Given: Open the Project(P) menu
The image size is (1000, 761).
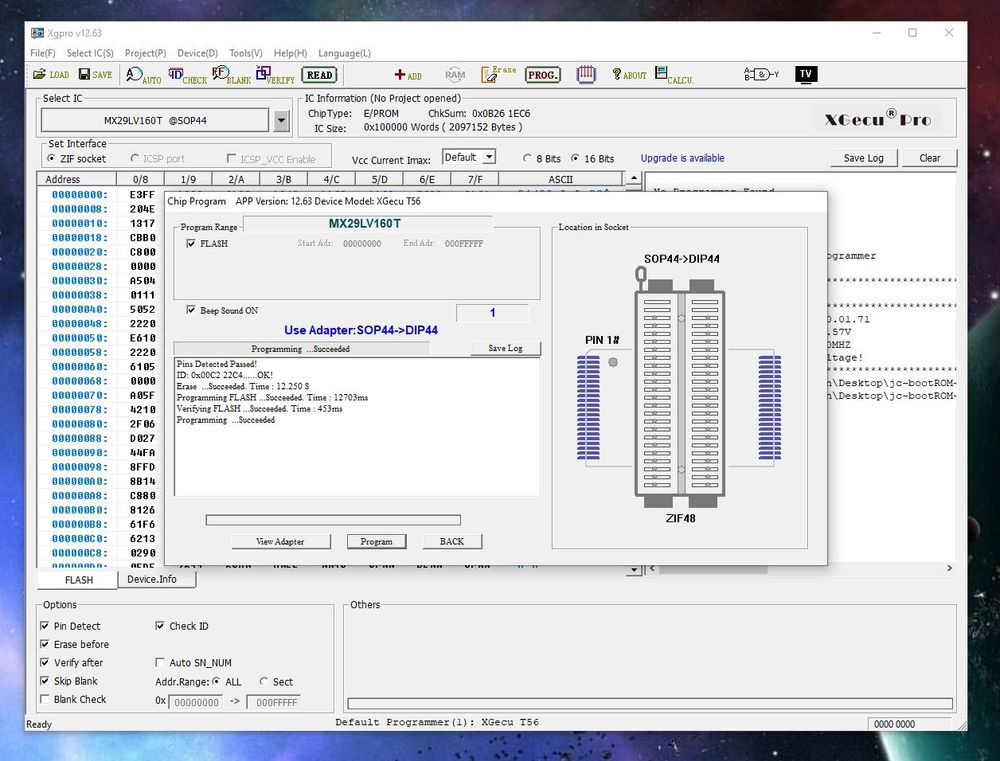Looking at the screenshot, I should tap(145, 53).
